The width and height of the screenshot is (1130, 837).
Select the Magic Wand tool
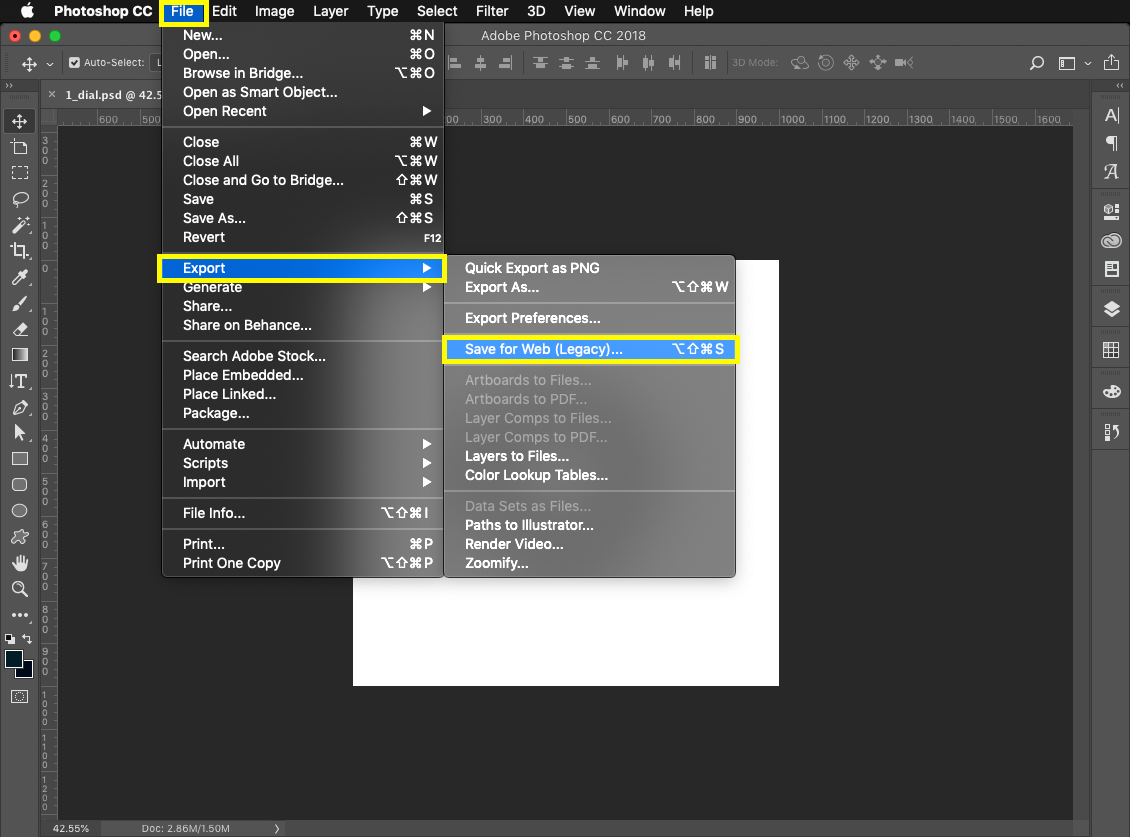tap(19, 225)
